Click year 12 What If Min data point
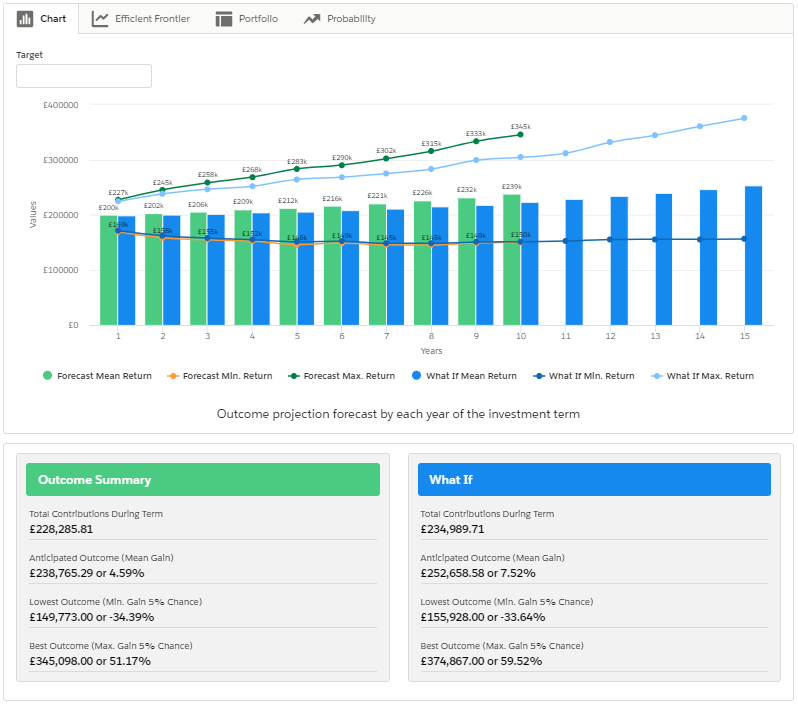The height and width of the screenshot is (705, 798). pos(610,239)
